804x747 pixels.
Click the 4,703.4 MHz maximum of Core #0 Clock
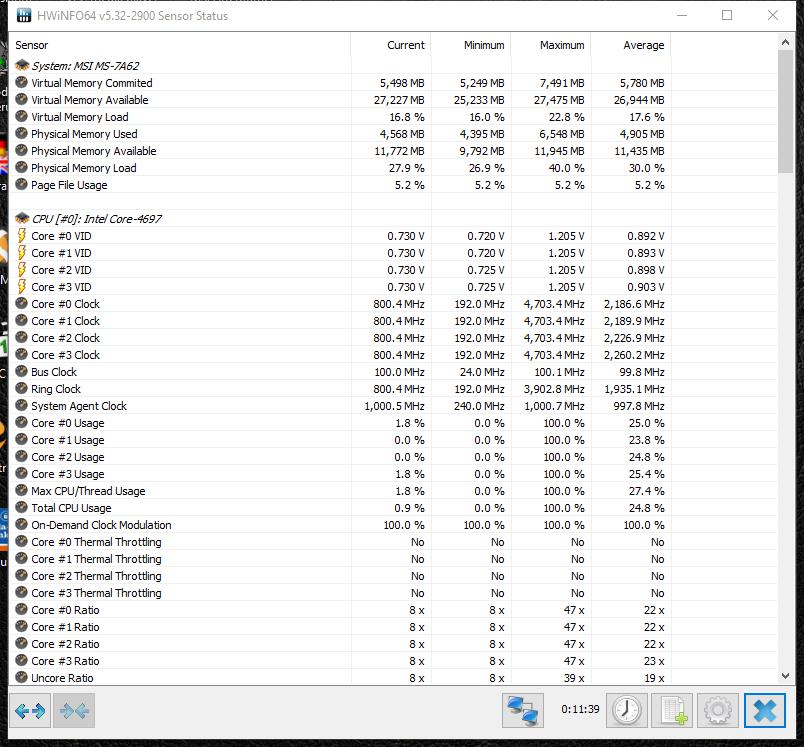pyautogui.click(x=554, y=304)
